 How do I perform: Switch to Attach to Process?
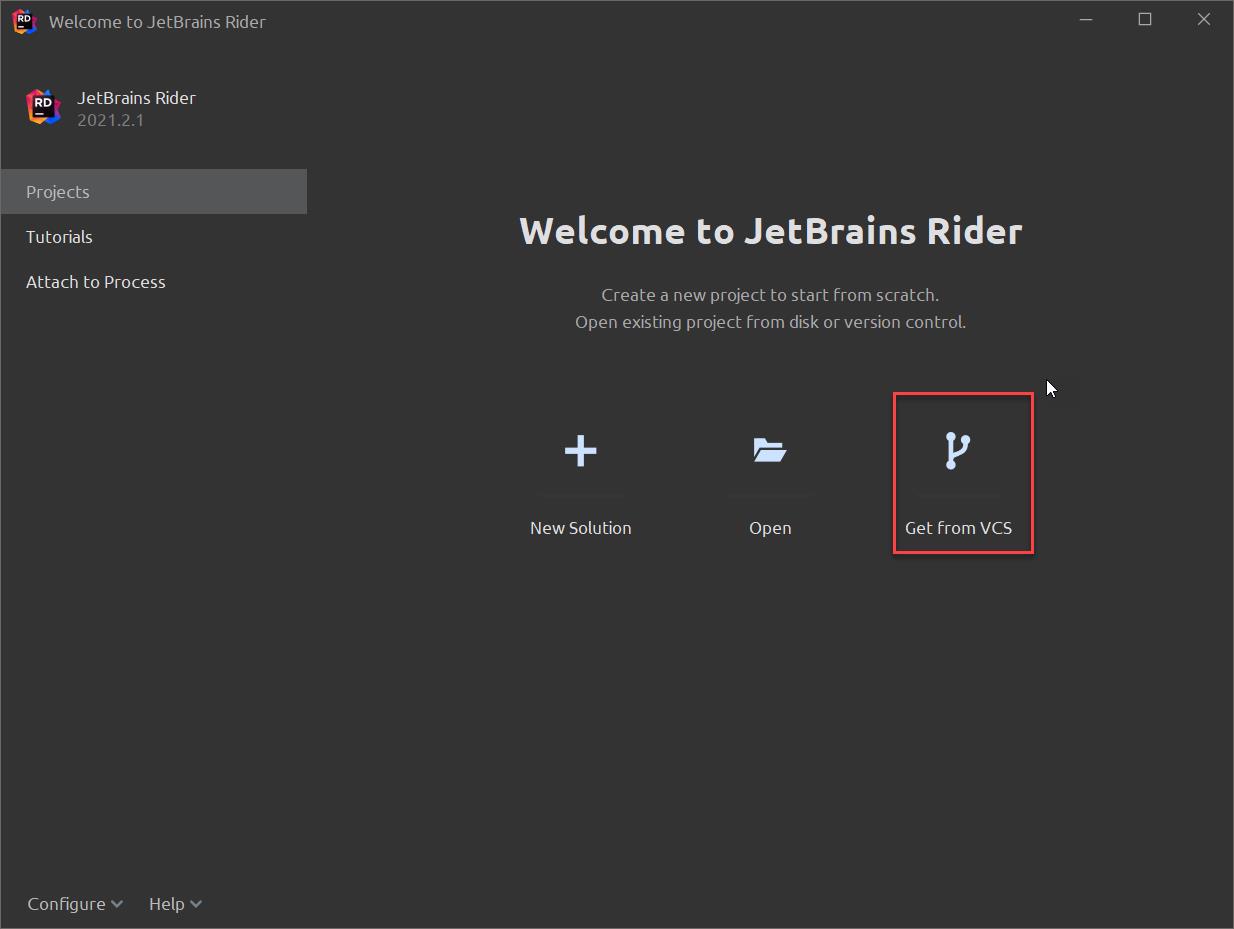click(x=96, y=282)
